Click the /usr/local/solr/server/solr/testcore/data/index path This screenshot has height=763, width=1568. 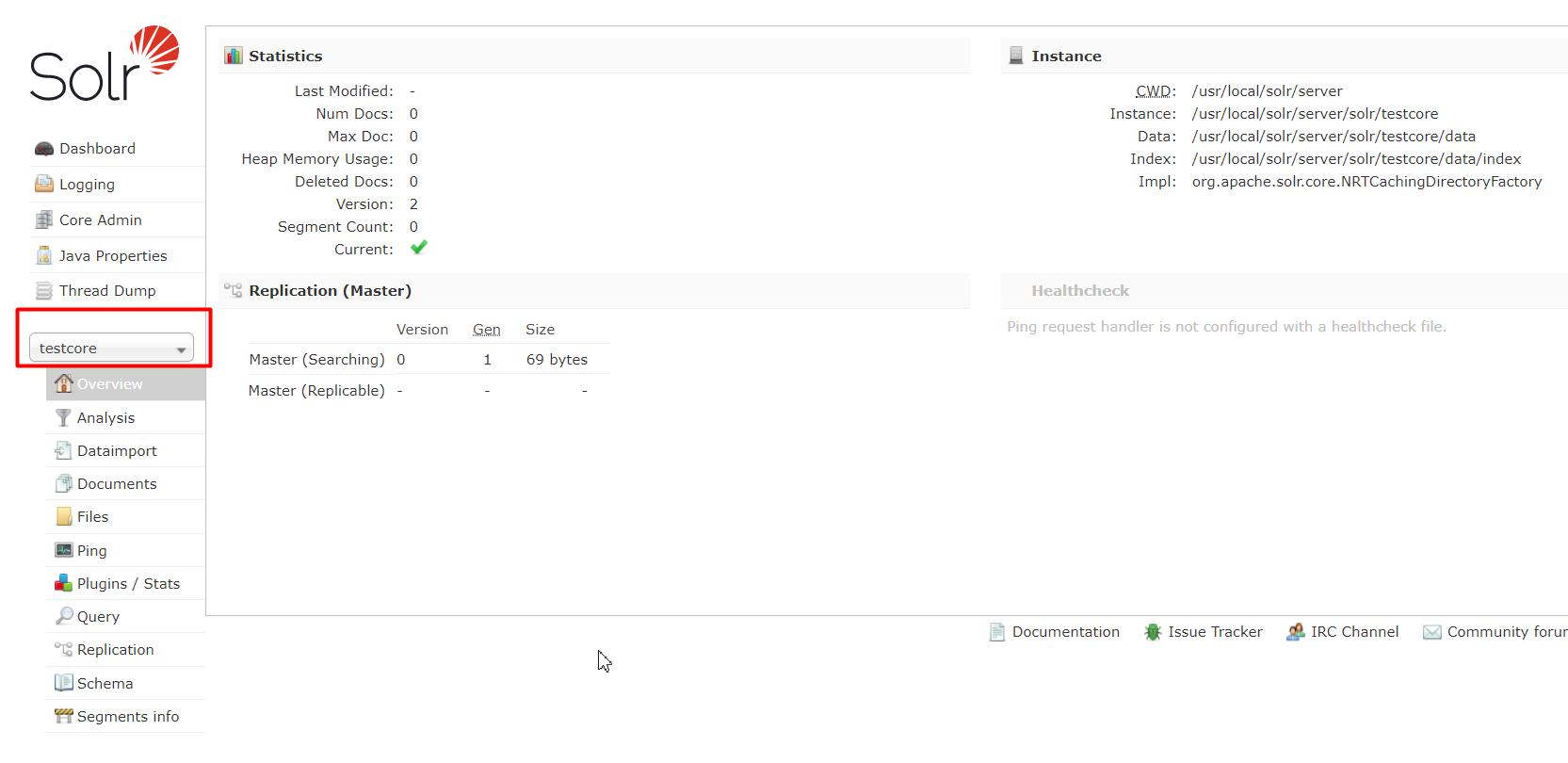click(1356, 159)
